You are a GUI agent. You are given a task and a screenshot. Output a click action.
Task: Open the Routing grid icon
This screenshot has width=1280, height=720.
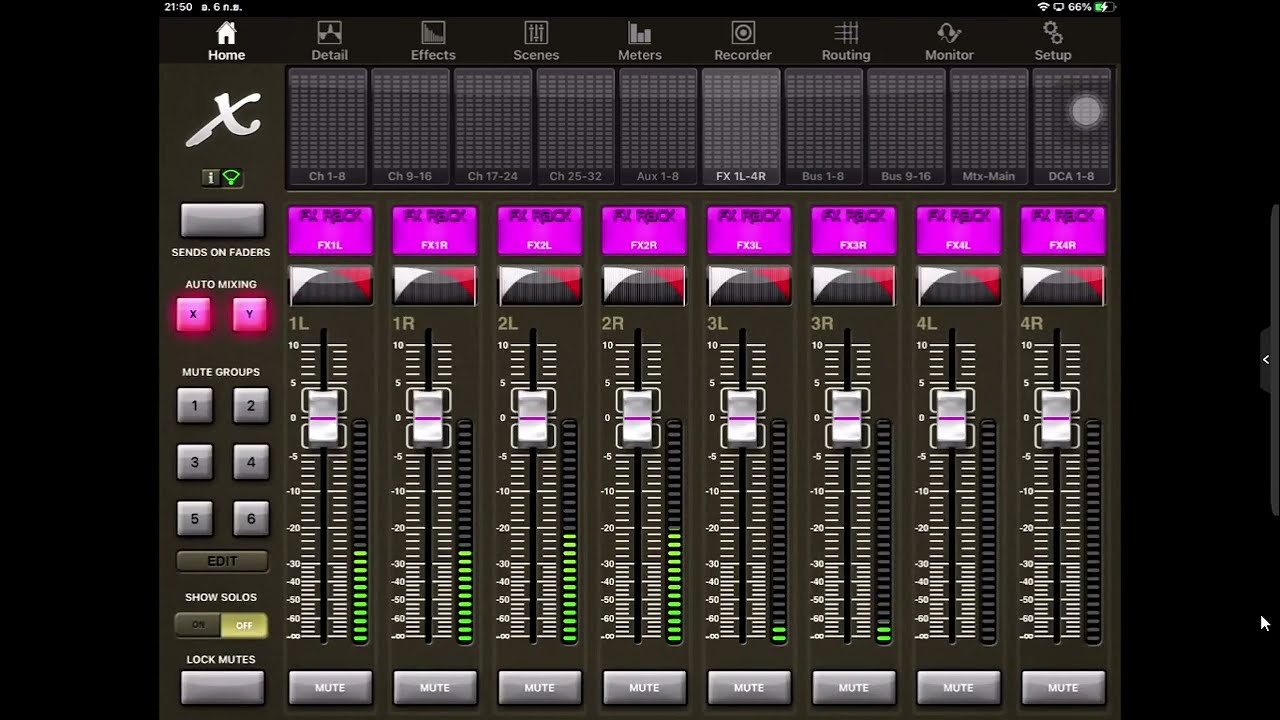point(846,34)
